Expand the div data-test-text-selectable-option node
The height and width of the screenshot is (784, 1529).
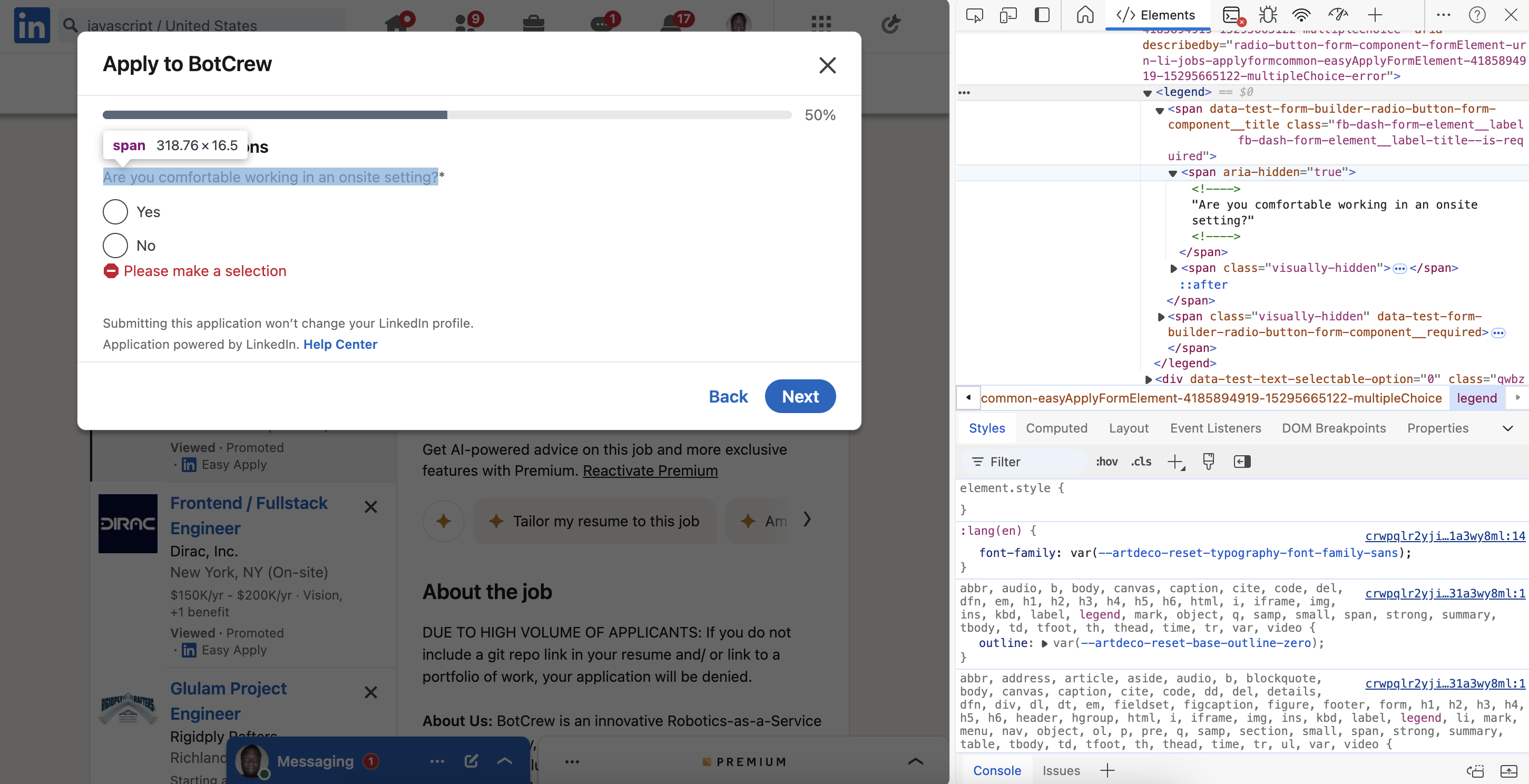pyautogui.click(x=1148, y=380)
